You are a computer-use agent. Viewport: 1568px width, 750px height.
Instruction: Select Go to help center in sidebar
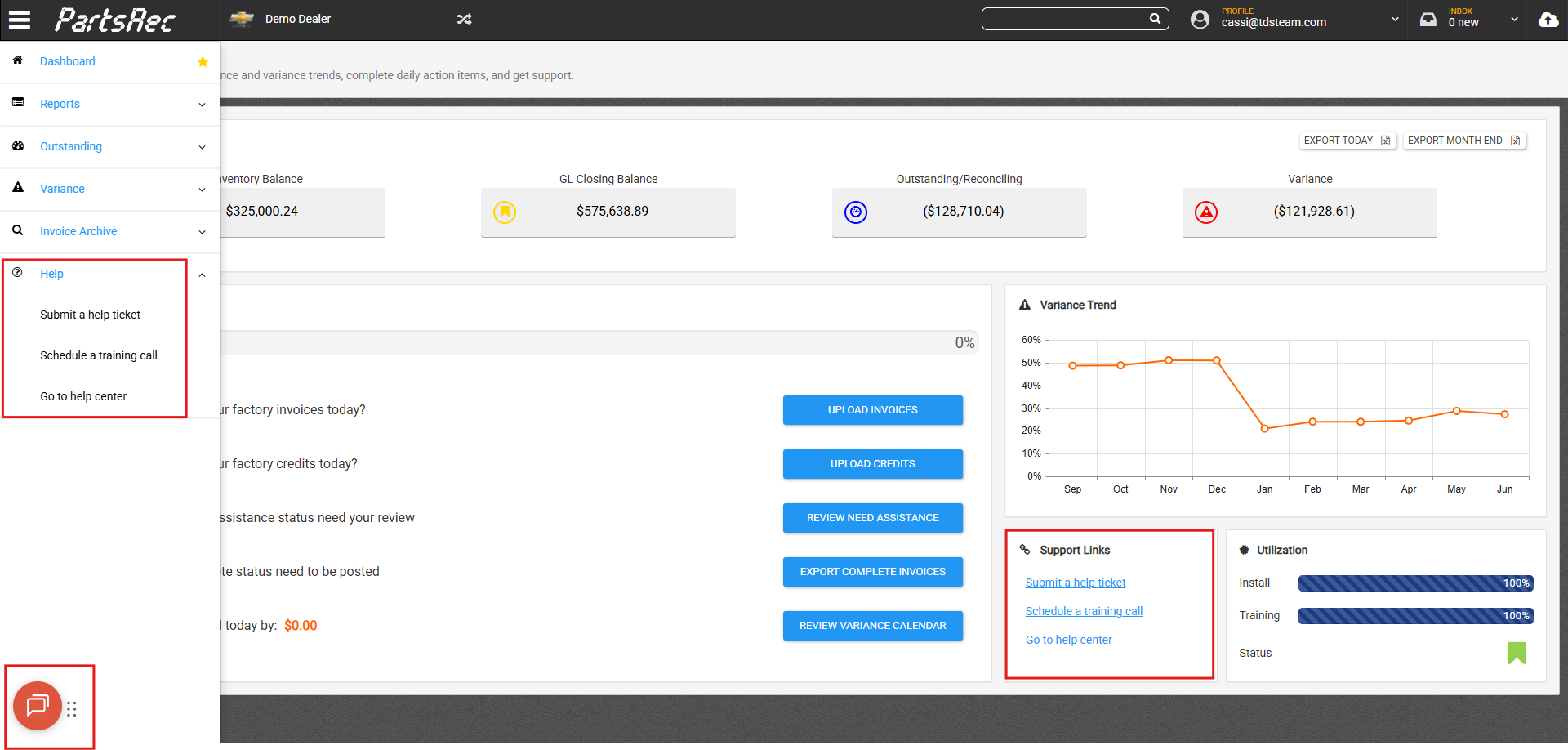(x=83, y=396)
